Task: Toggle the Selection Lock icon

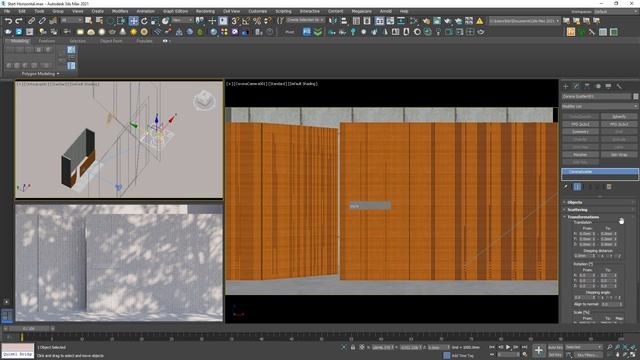Action: [x=353, y=347]
